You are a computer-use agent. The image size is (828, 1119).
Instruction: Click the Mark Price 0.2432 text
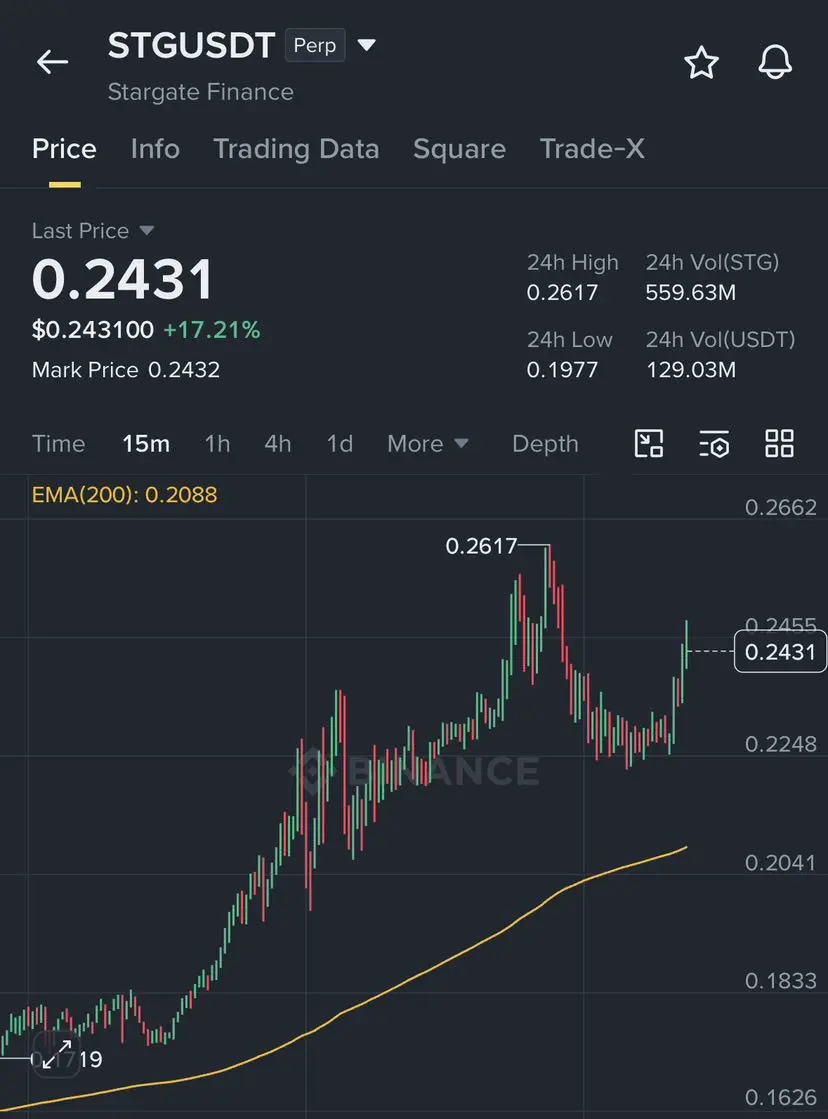126,370
